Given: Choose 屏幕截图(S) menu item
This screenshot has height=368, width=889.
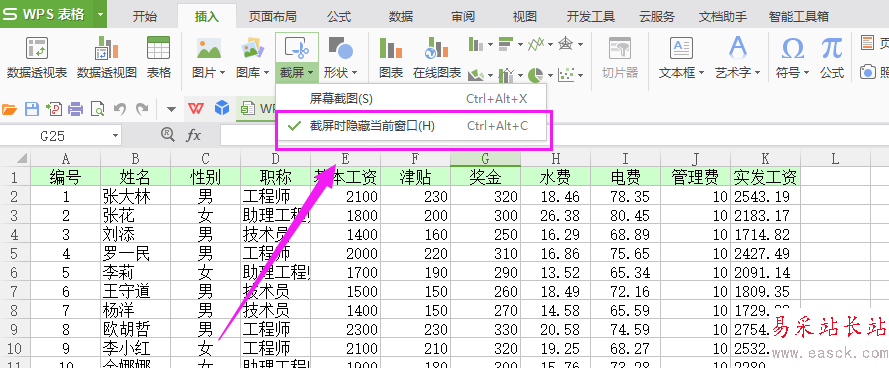Looking at the screenshot, I should click(x=412, y=99).
